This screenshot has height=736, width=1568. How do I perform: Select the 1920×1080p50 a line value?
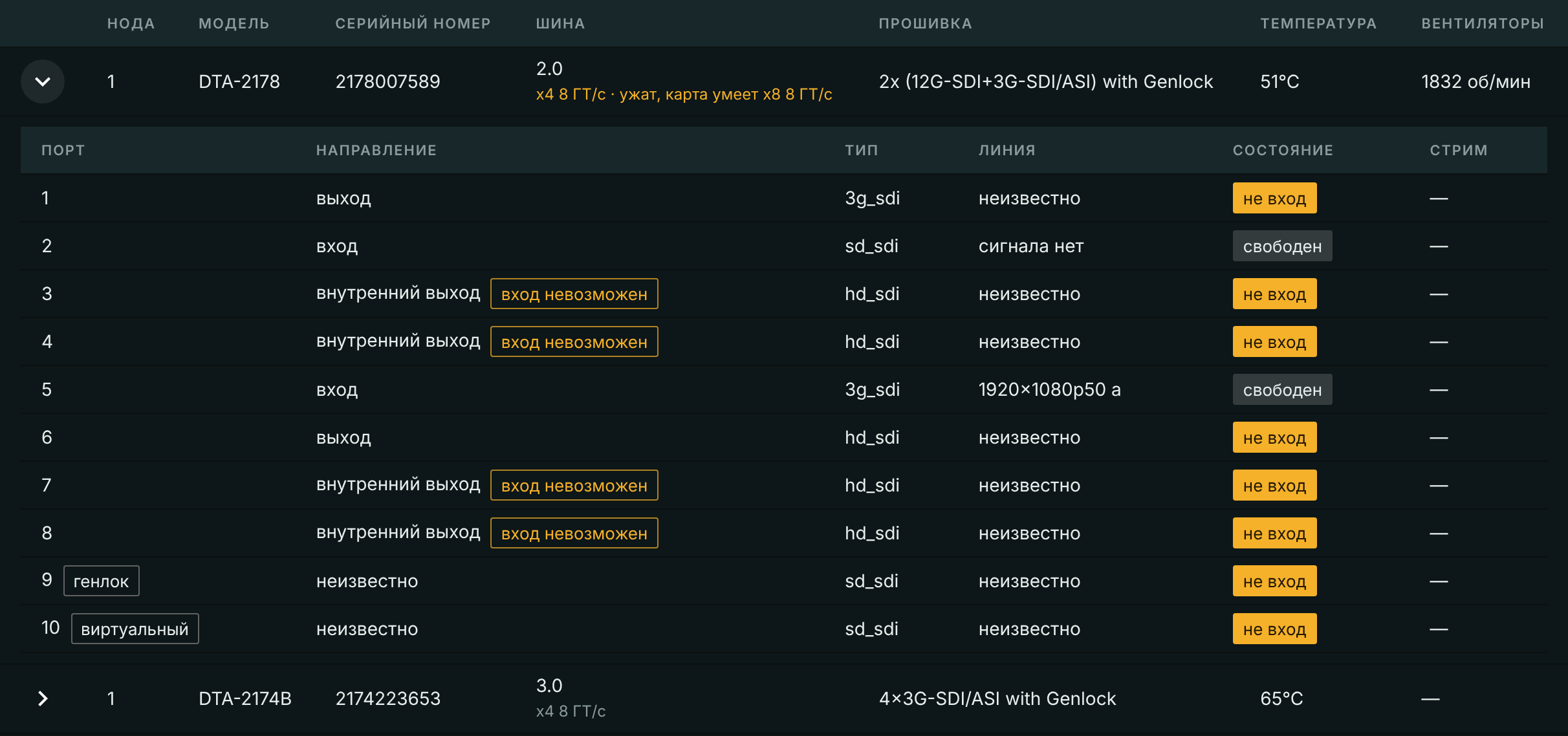pyautogui.click(x=1049, y=389)
